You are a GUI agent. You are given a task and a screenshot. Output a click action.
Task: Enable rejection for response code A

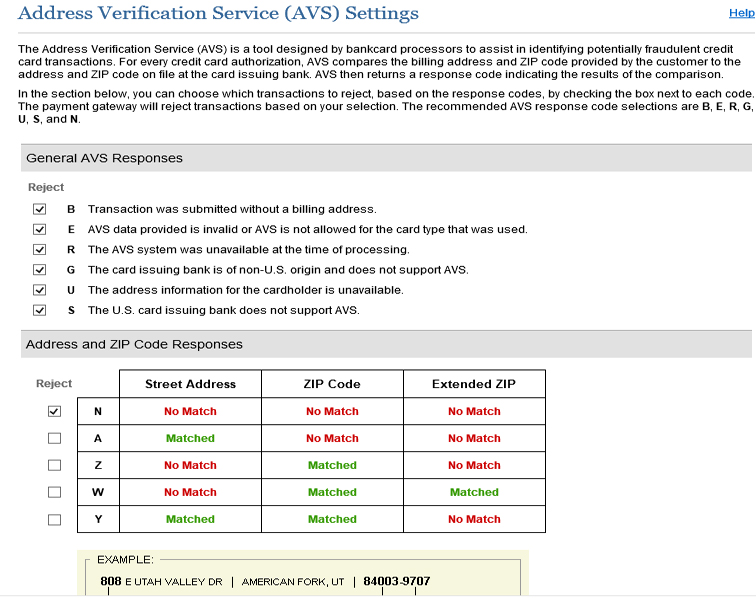point(54,438)
